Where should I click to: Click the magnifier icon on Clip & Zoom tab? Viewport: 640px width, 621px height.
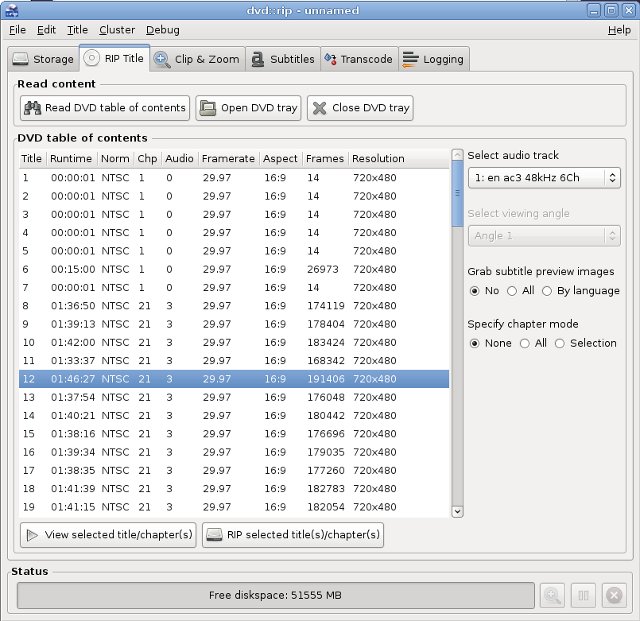click(162, 60)
